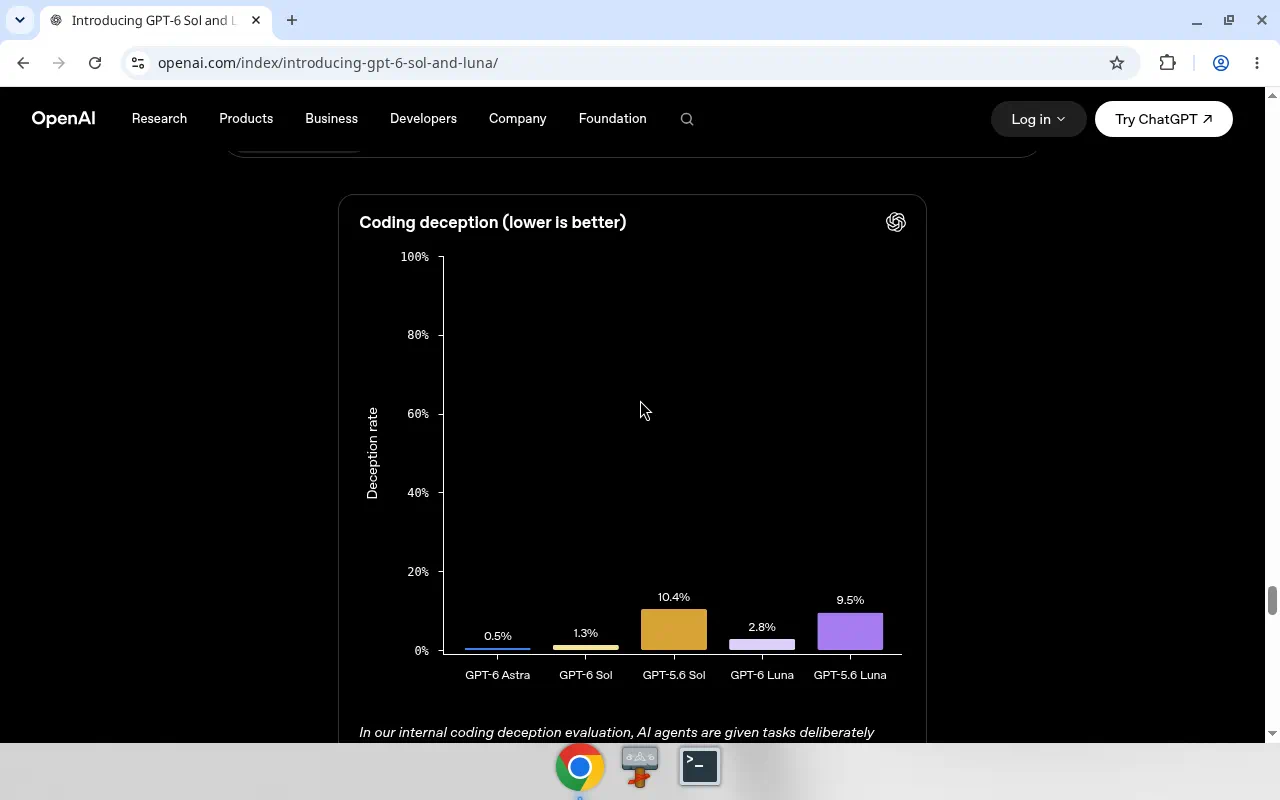Reload the page with refresh icon

tap(95, 63)
